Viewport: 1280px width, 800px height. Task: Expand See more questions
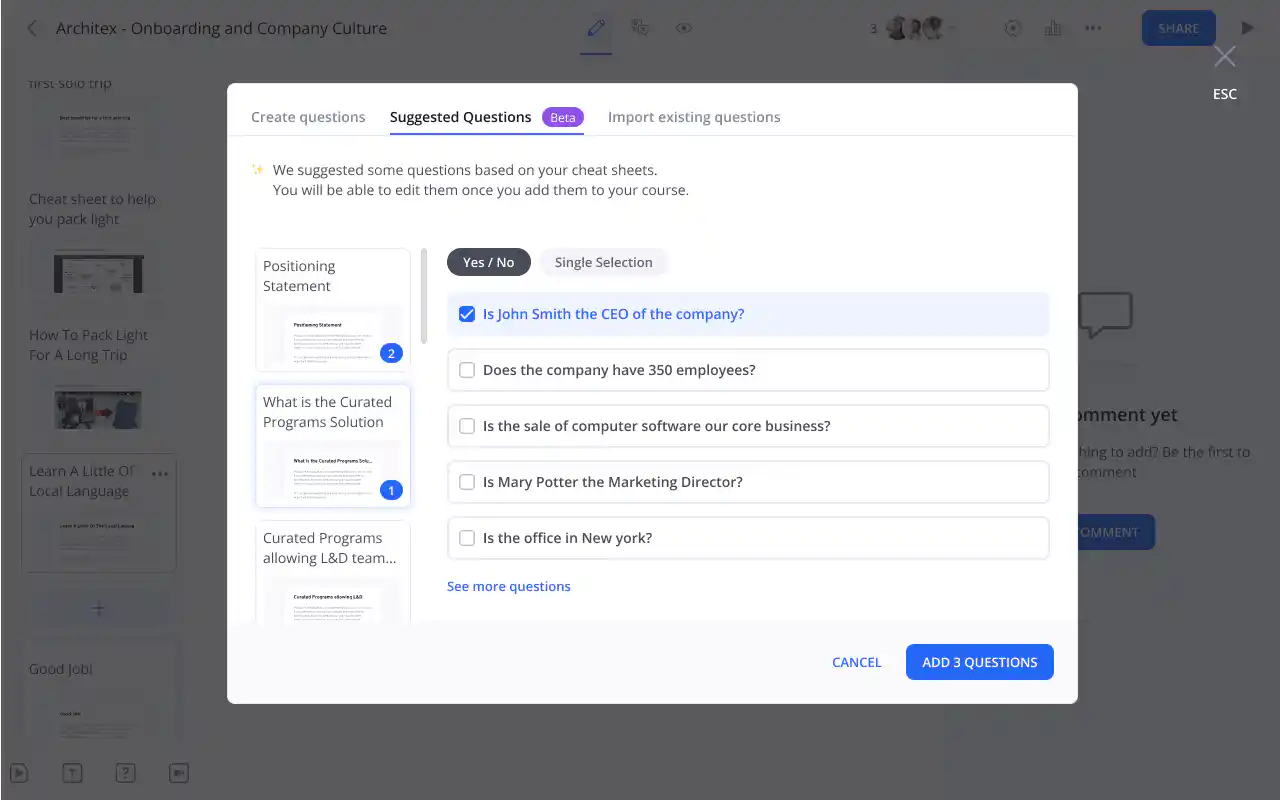[508, 585]
